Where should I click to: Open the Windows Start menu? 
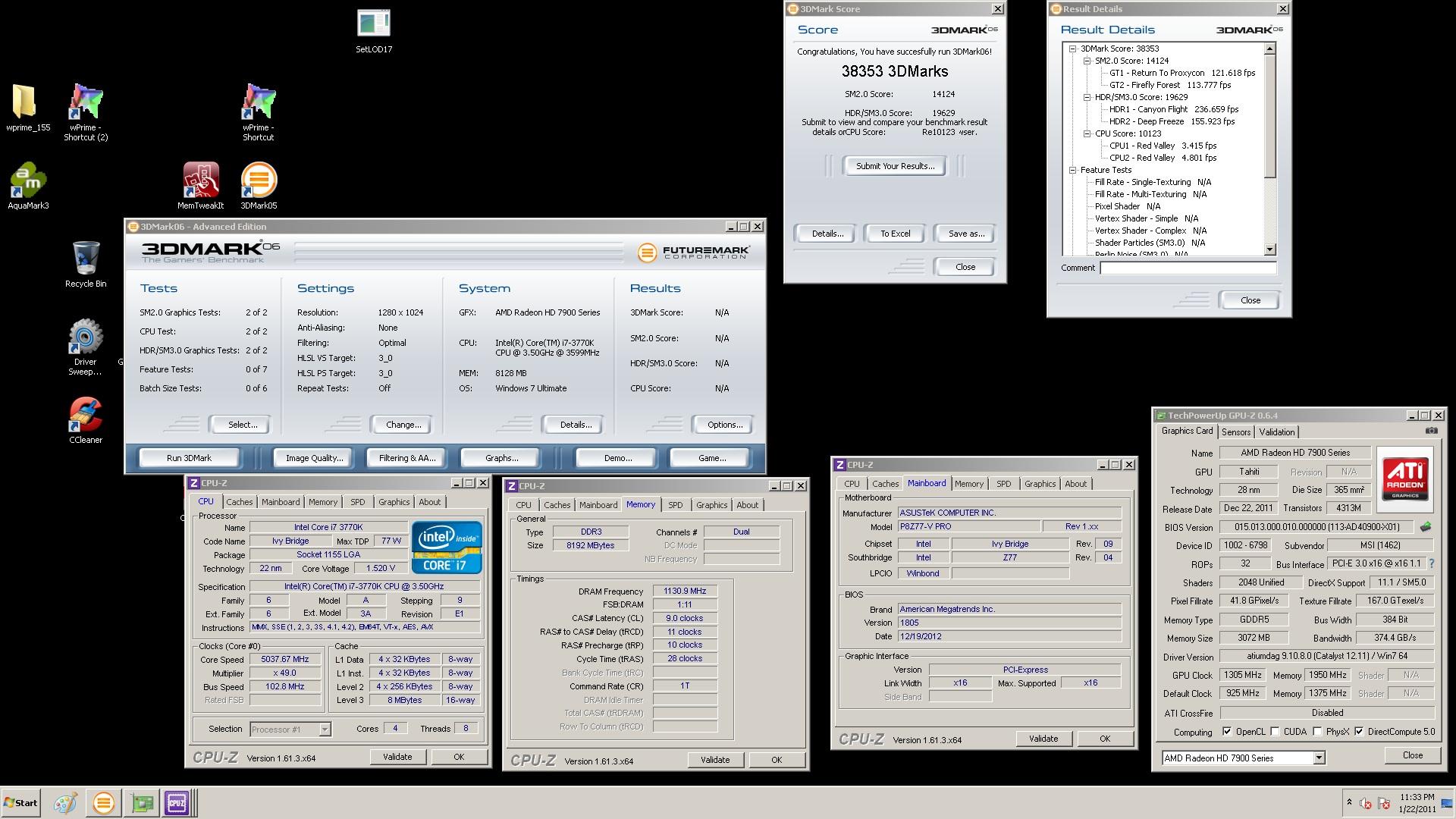pyautogui.click(x=21, y=802)
